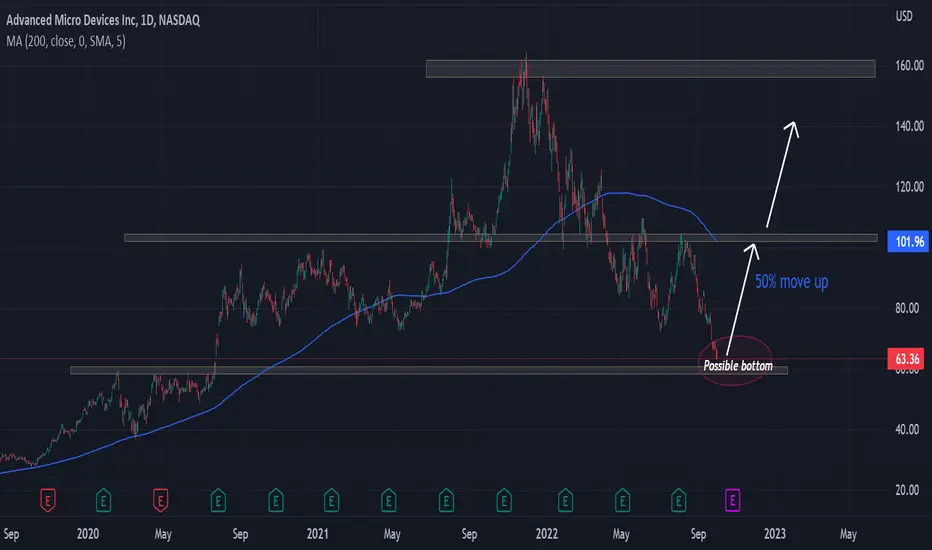Select the 'Possible bottom' text annotation

click(738, 366)
